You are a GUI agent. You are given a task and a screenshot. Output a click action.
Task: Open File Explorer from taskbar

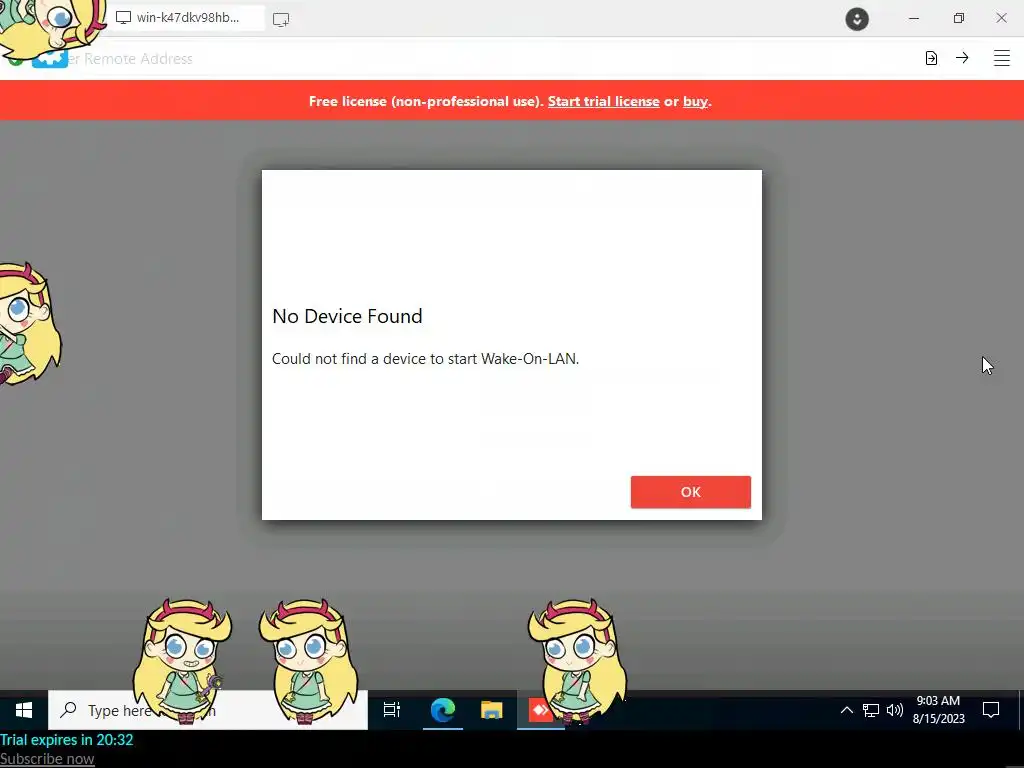492,710
